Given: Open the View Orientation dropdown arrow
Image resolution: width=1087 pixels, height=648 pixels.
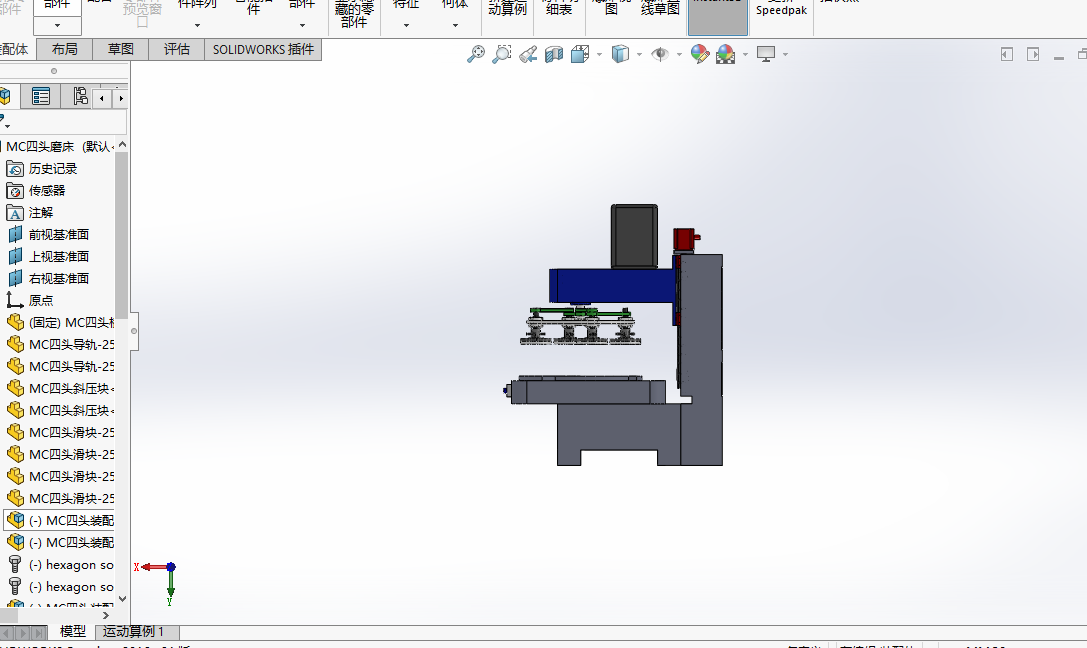Looking at the screenshot, I should pyautogui.click(x=599, y=54).
